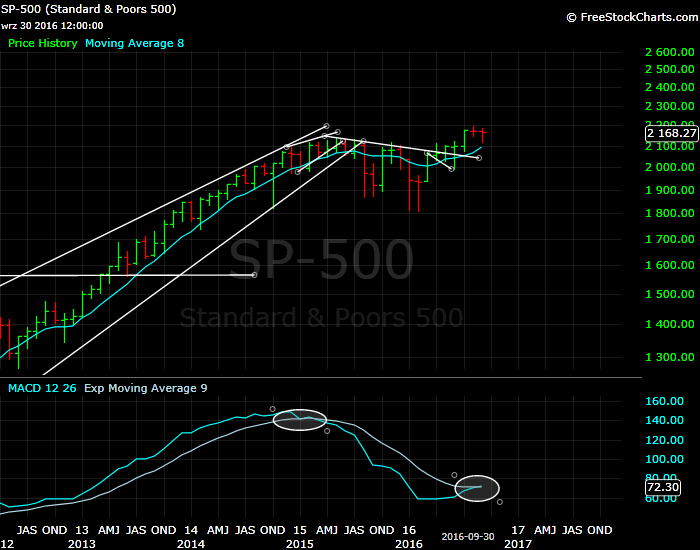The width and height of the screenshot is (700, 550).
Task: Click the 2016 year label on time axis
Action: pos(409,544)
